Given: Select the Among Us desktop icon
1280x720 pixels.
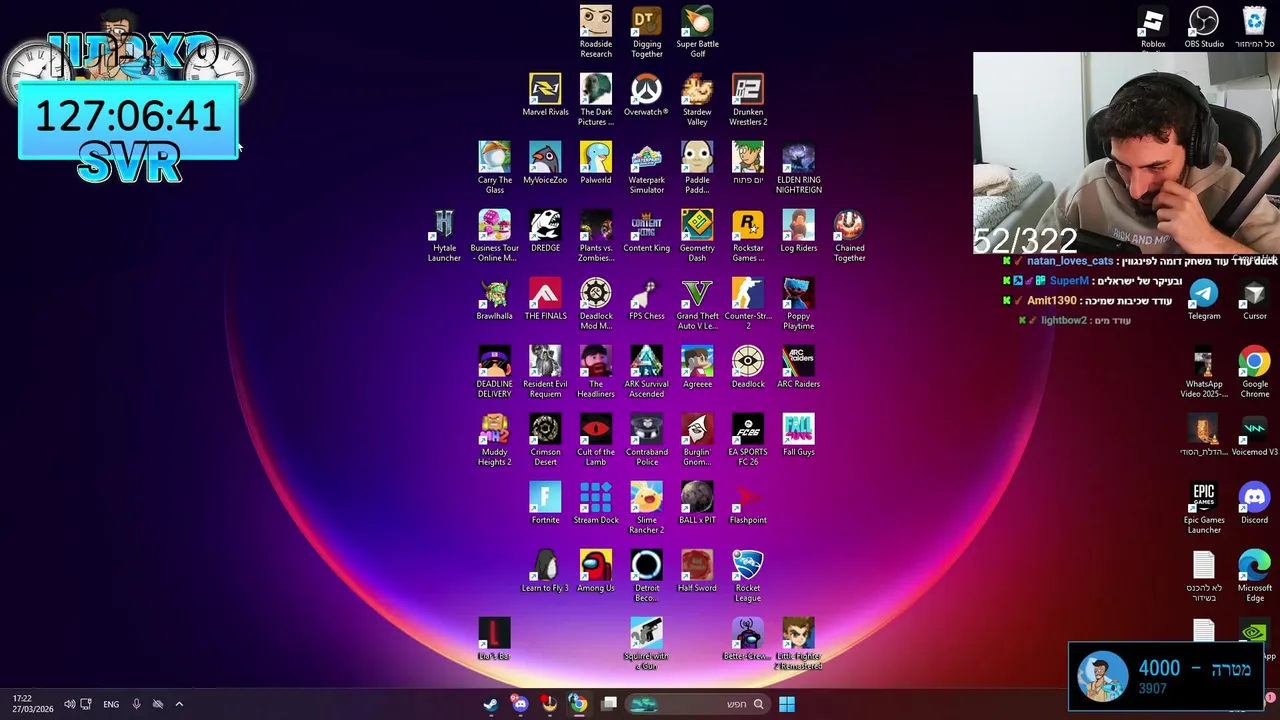Looking at the screenshot, I should (596, 571).
